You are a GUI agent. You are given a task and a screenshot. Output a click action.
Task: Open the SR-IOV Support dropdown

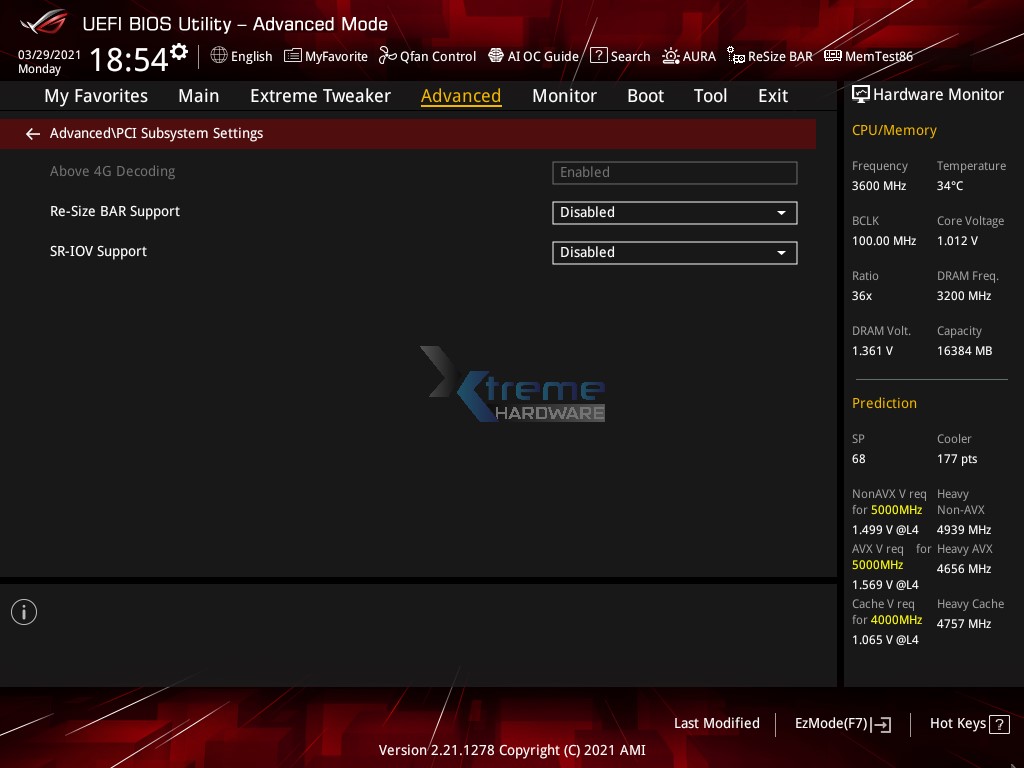click(675, 252)
